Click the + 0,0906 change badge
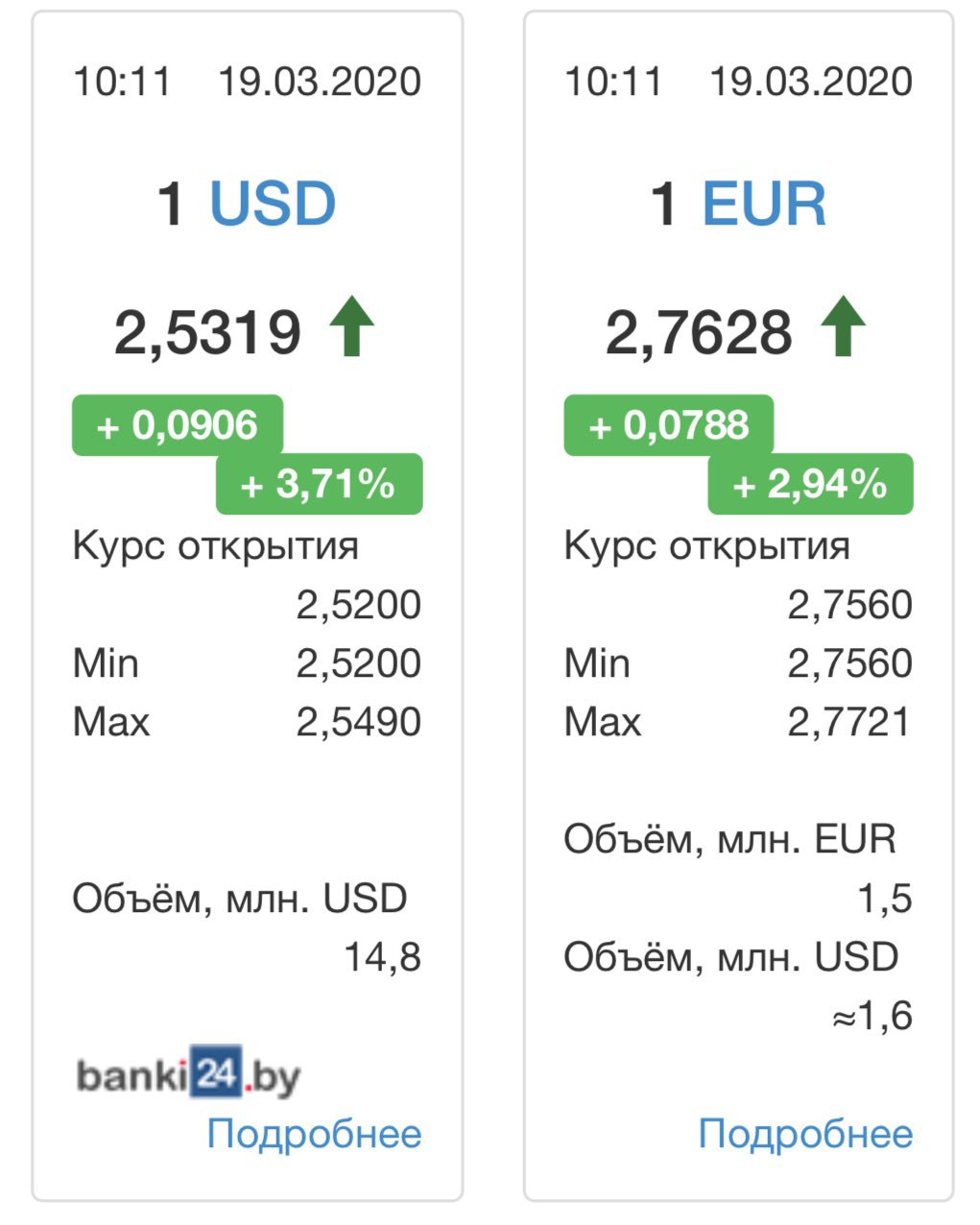 (x=178, y=425)
